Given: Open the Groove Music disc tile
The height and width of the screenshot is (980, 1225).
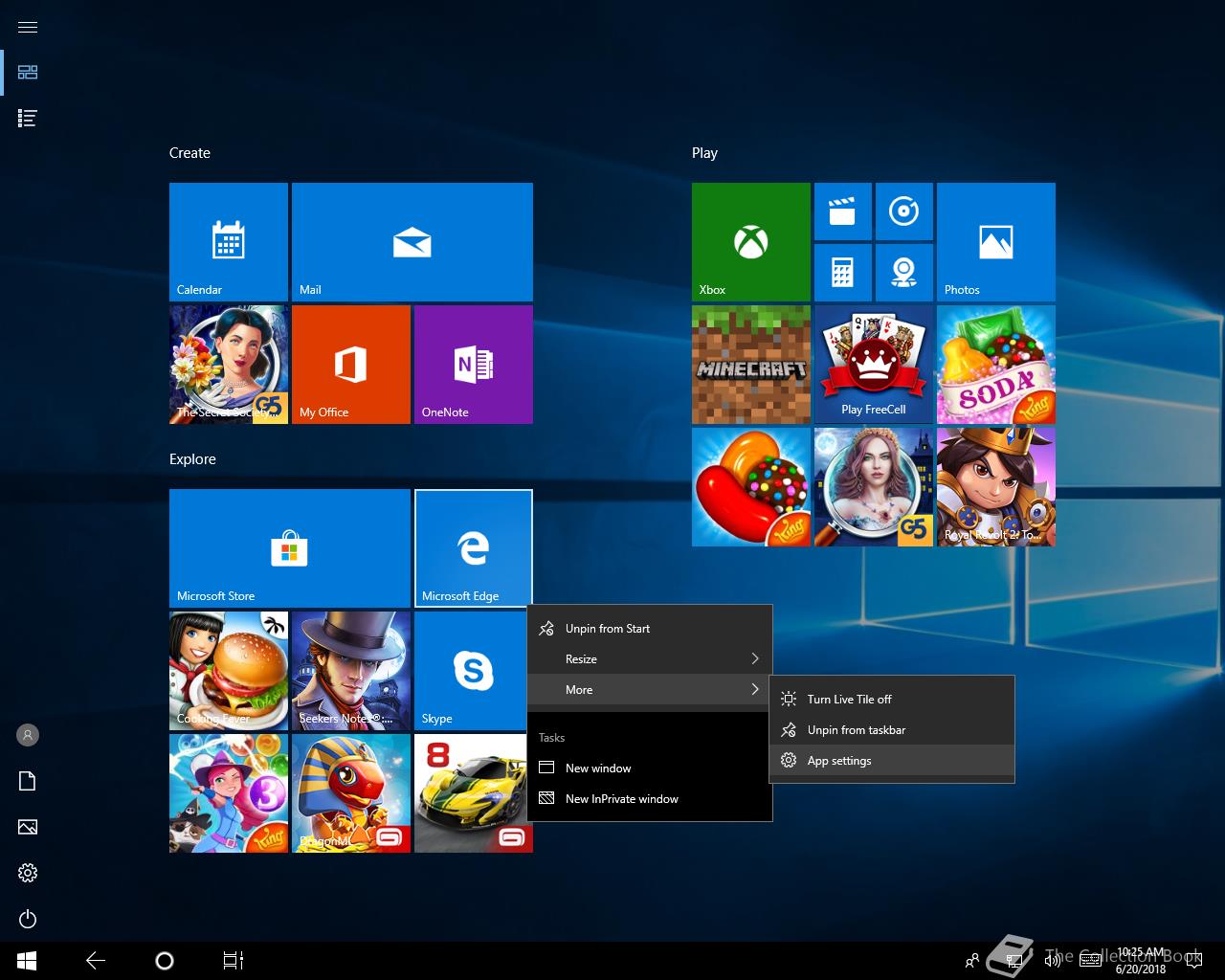Looking at the screenshot, I should coord(904,212).
